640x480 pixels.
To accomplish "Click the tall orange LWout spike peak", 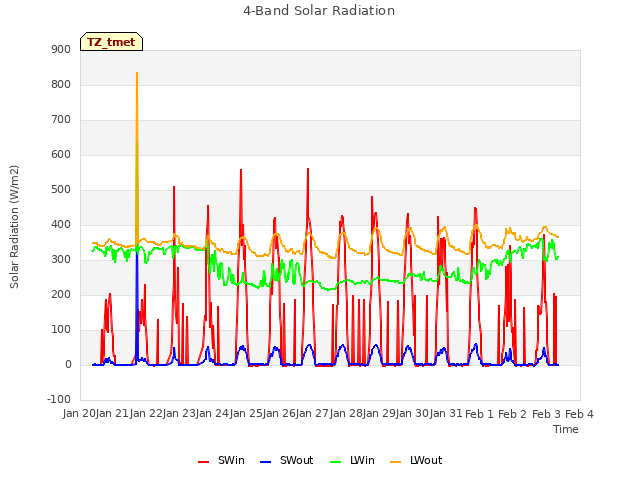I will 137,73.
